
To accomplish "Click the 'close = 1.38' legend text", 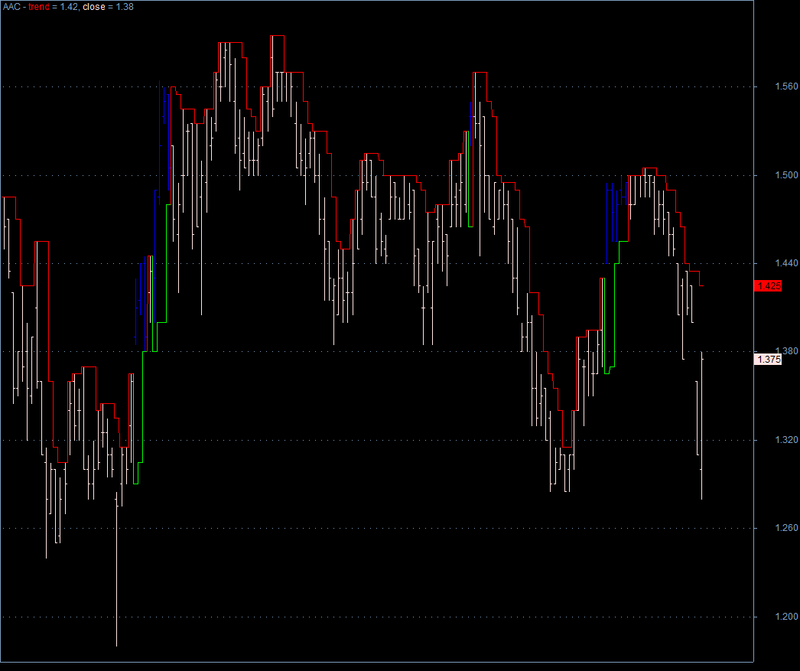I will [108, 7].
